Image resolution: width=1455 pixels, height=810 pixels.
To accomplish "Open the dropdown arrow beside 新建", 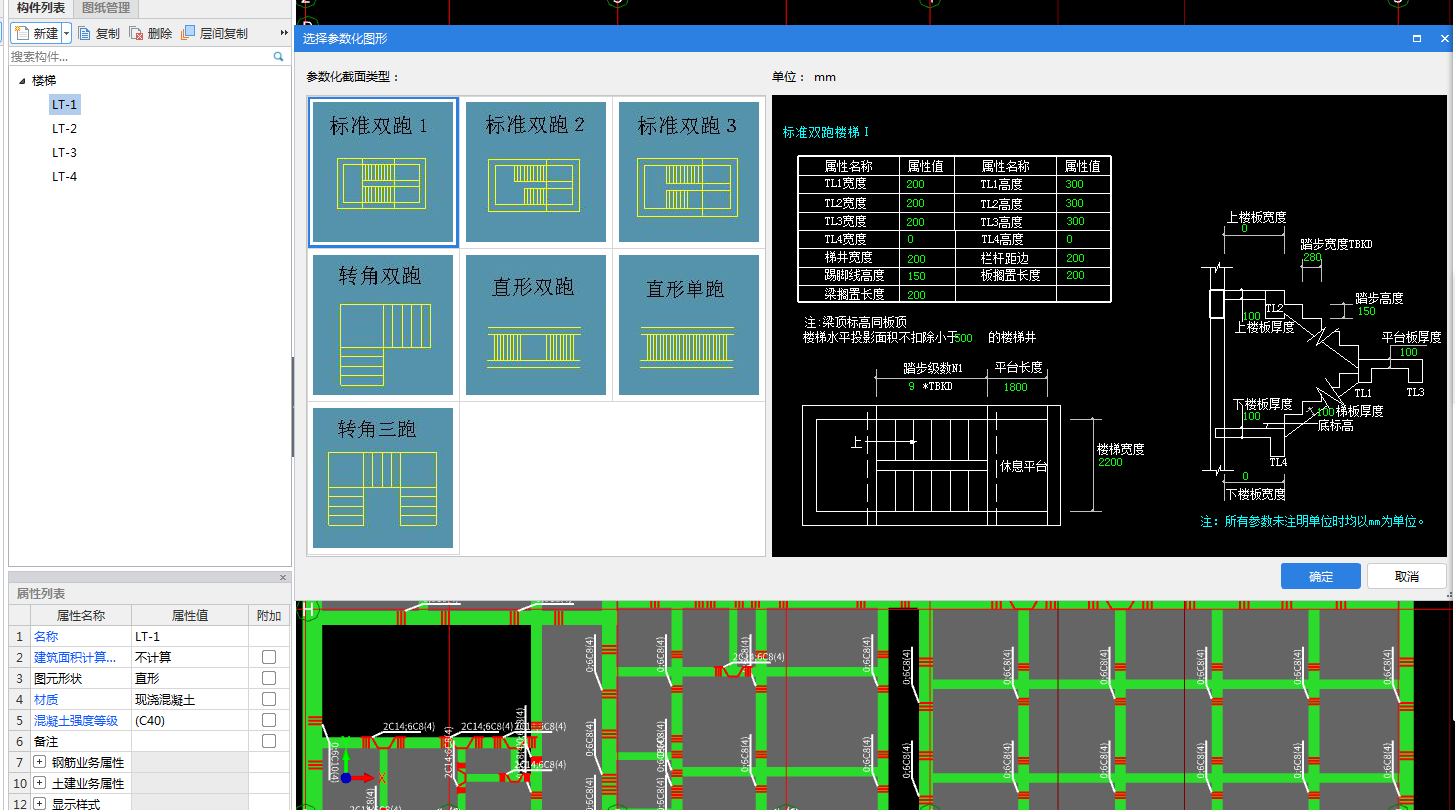I will [x=67, y=33].
